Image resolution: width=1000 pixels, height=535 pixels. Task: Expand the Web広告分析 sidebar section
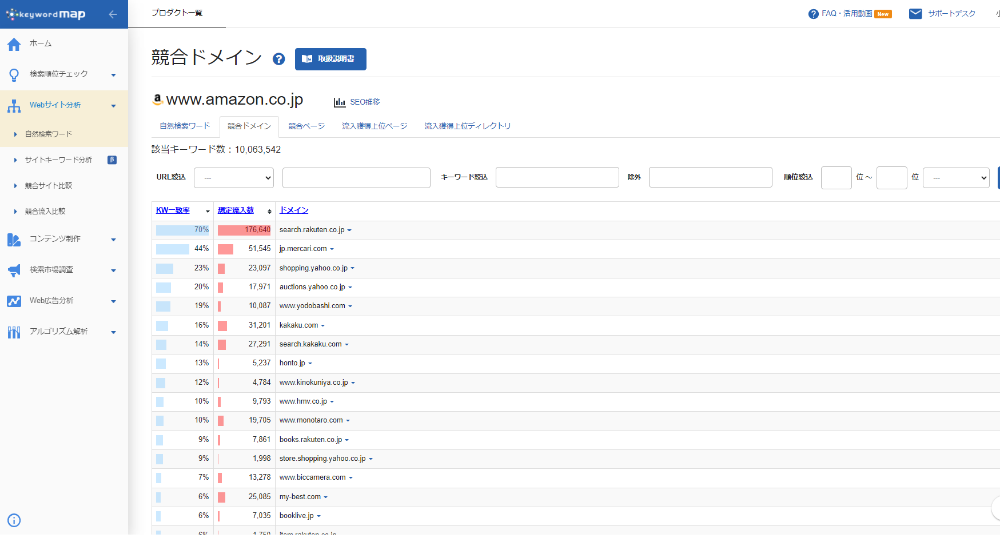pos(113,301)
